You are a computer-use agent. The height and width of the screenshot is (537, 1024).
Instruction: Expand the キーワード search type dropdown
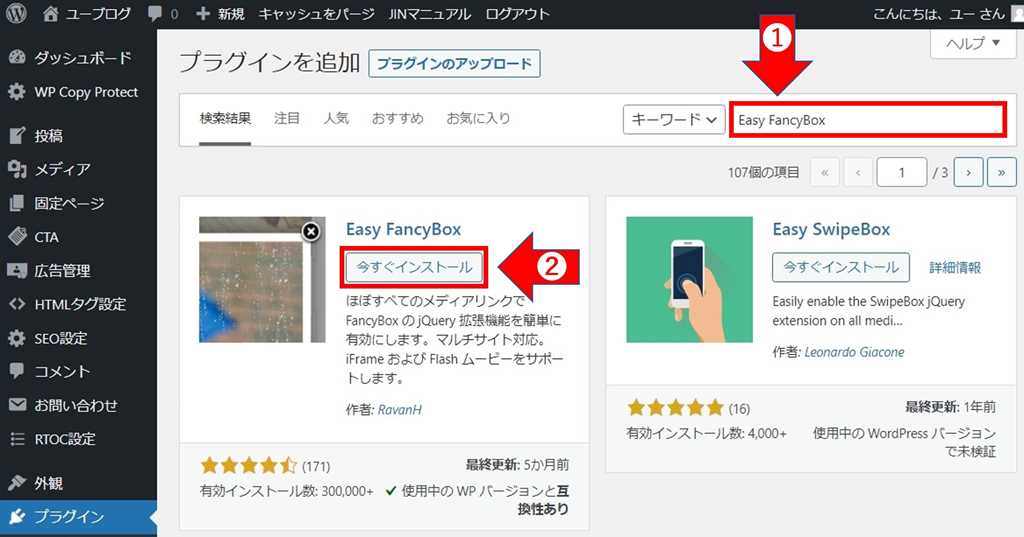[x=674, y=120]
